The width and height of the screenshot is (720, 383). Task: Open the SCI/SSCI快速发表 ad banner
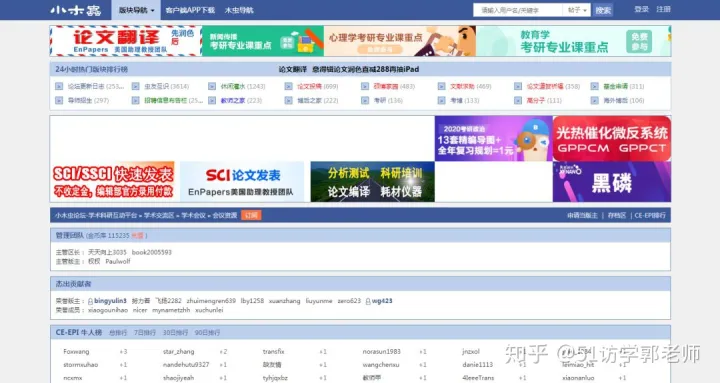coord(113,181)
